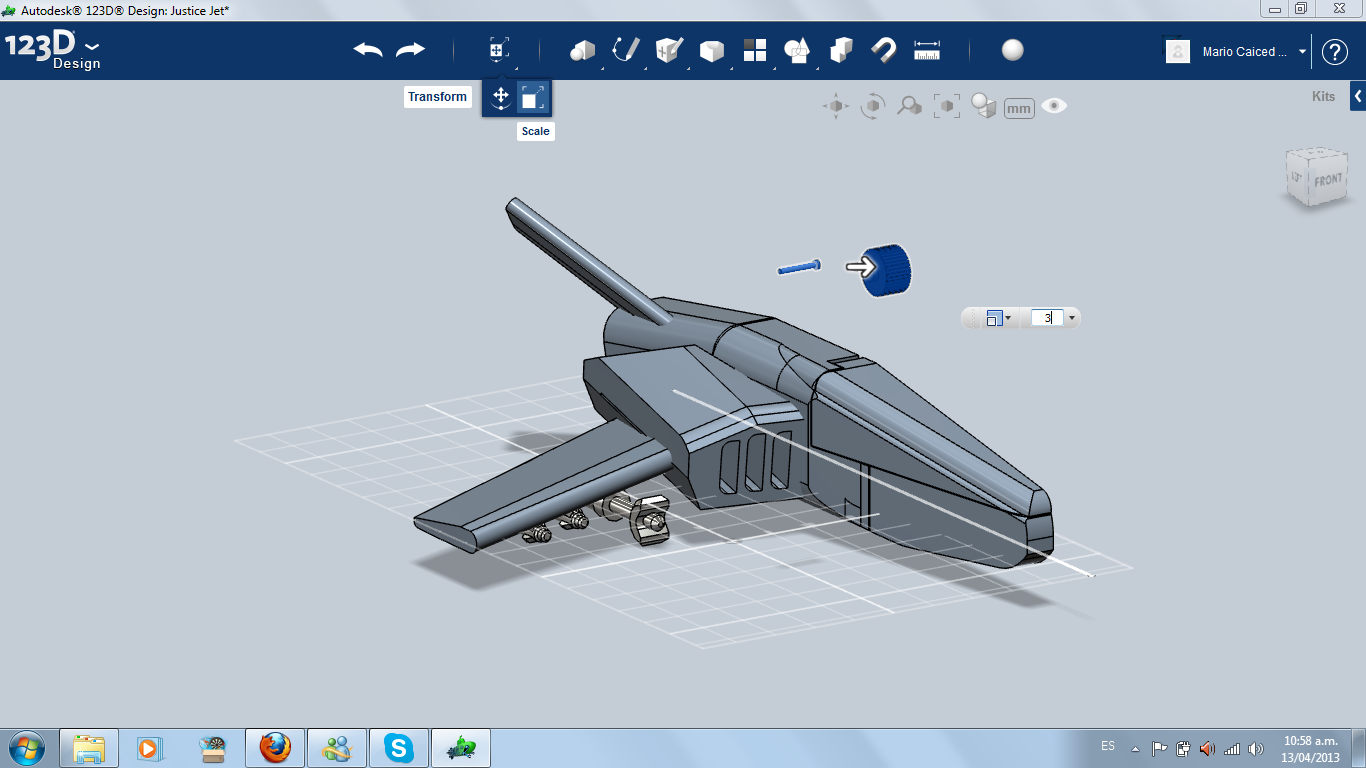Toggle visibility with the eye icon
1366x768 pixels.
1054,106
